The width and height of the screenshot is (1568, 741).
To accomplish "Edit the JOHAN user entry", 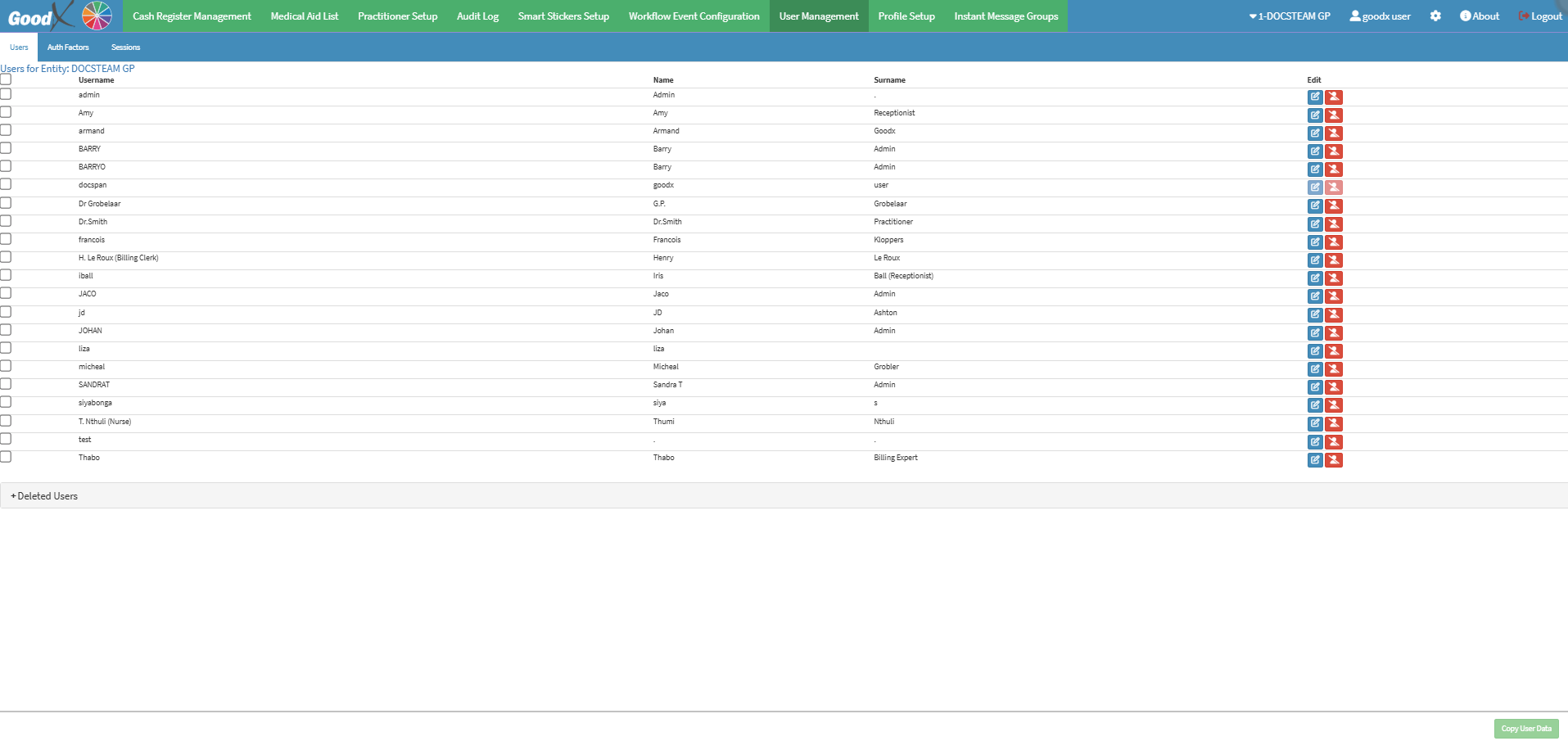I will pos(1314,333).
